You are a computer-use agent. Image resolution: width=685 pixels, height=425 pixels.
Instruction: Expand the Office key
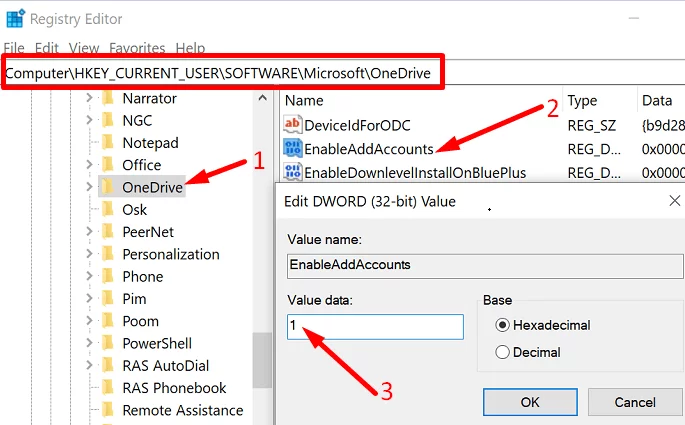pyautogui.click(x=89, y=165)
